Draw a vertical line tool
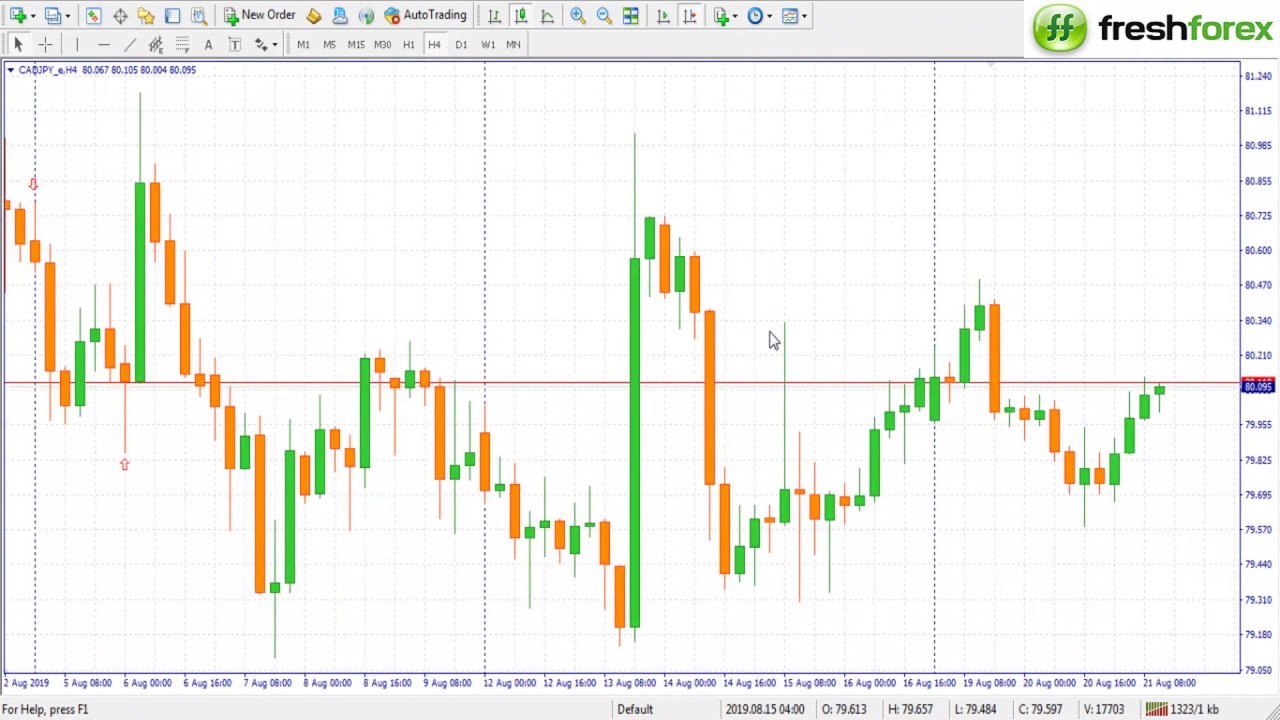The height and width of the screenshot is (720, 1280). tap(76, 44)
